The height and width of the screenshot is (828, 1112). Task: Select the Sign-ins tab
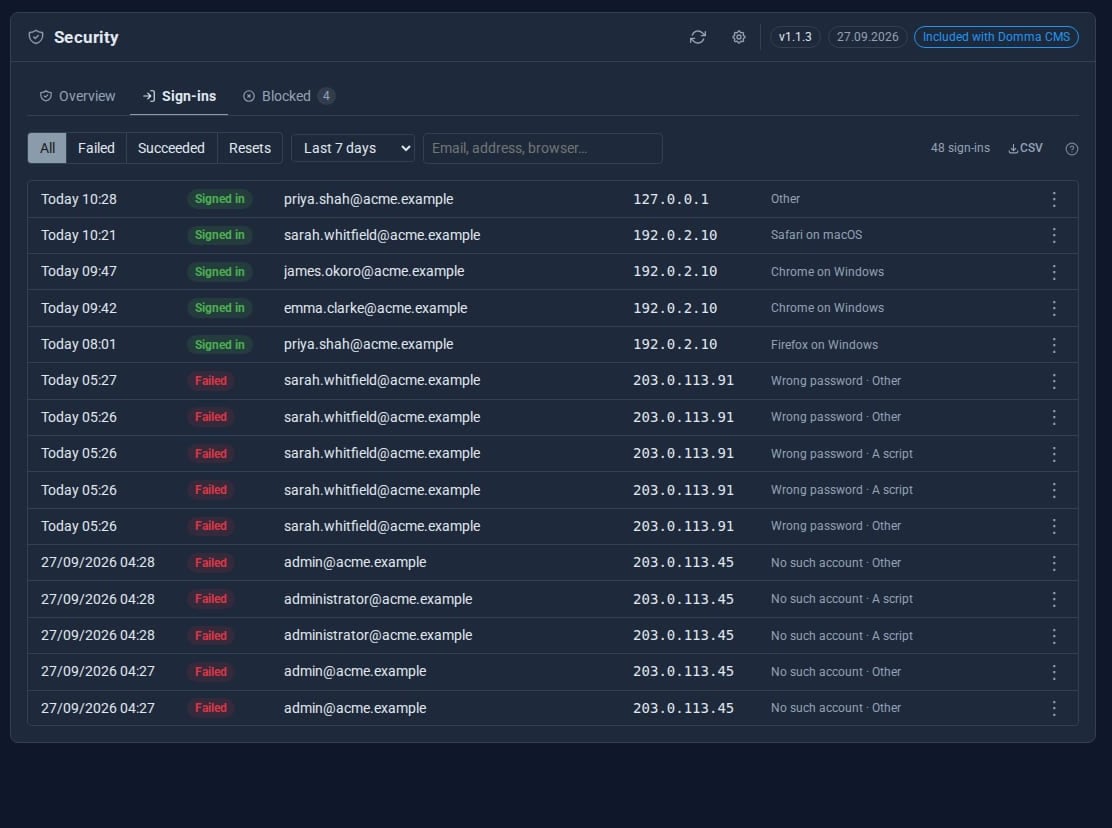coord(179,96)
